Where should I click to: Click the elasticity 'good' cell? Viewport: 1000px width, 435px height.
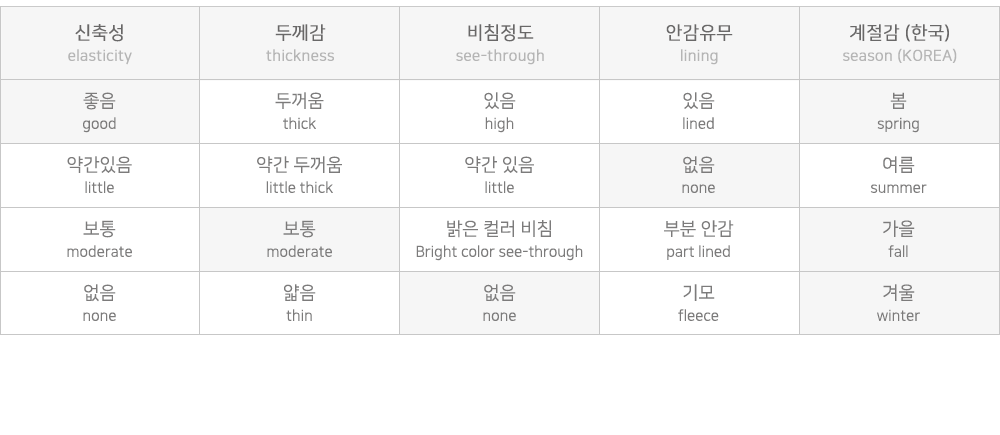[x=99, y=112]
